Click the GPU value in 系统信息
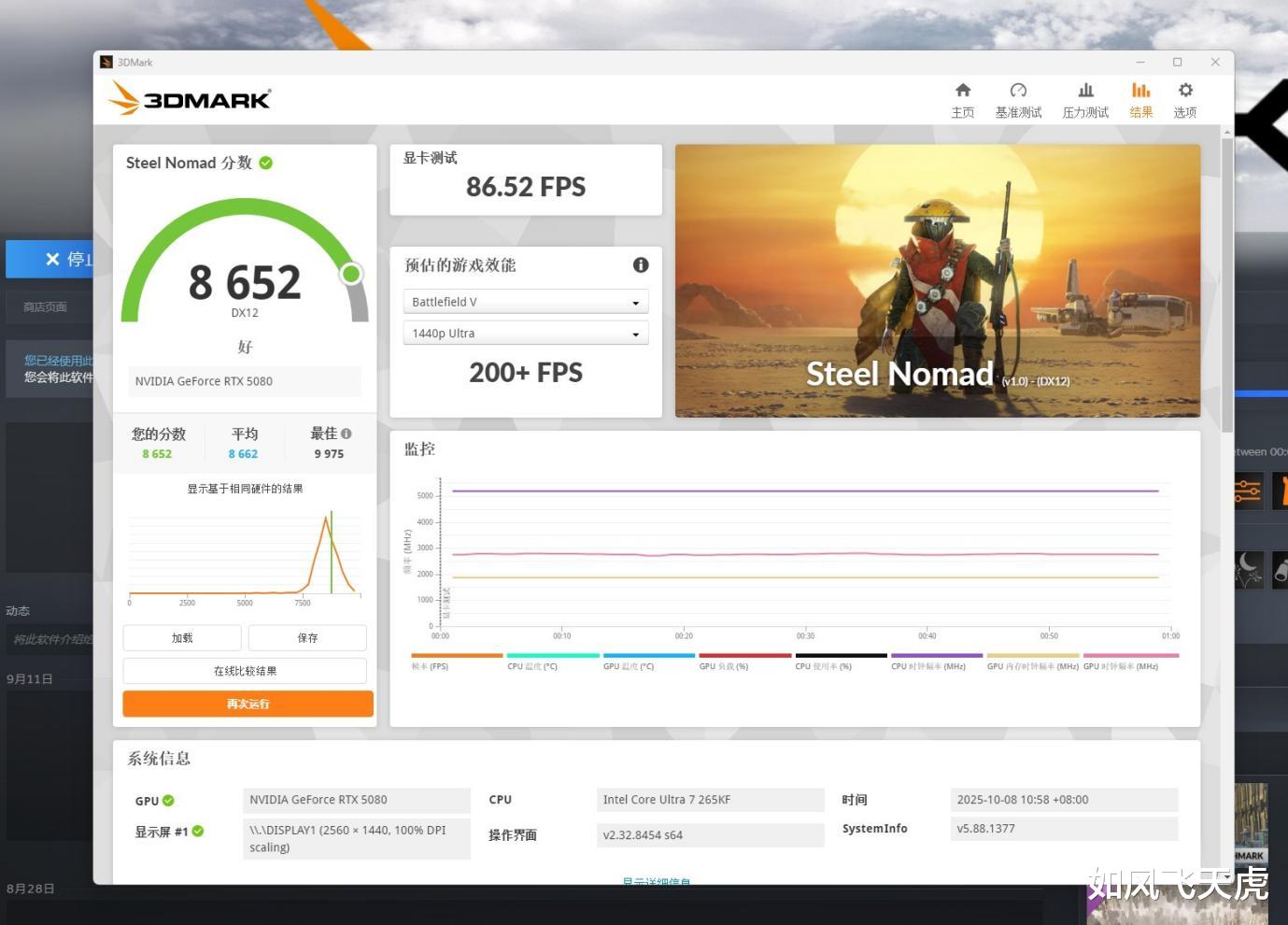Viewport: 1288px width, 925px height. (357, 800)
